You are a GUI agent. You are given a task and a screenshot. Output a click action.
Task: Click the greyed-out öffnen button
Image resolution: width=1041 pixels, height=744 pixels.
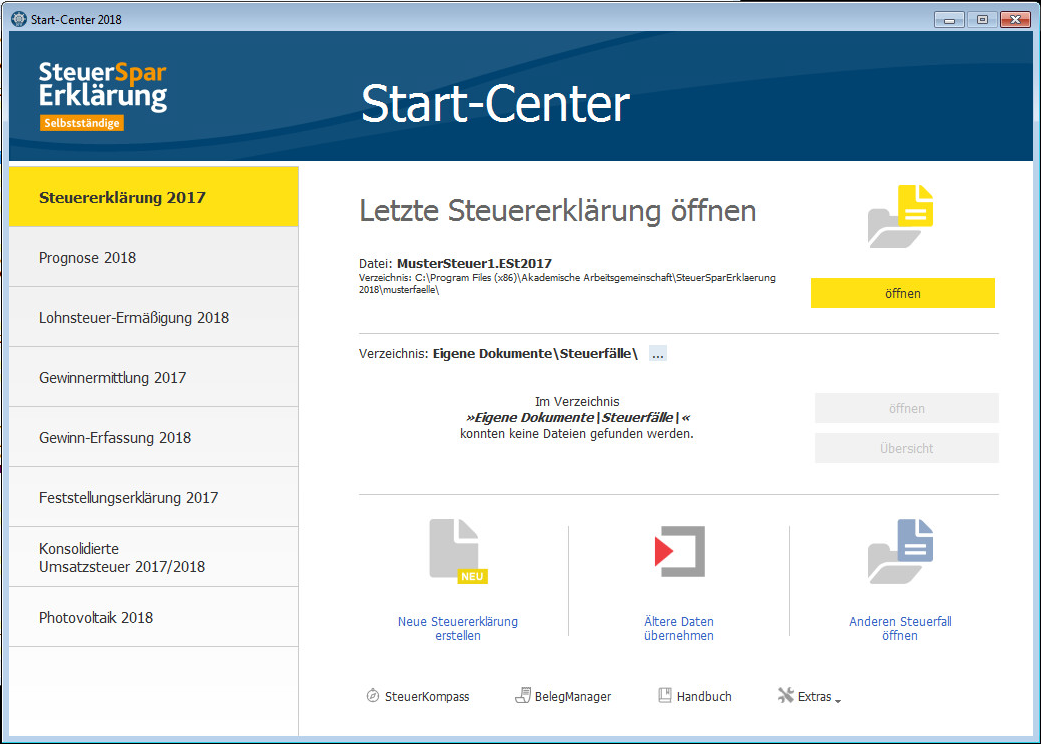click(x=906, y=408)
